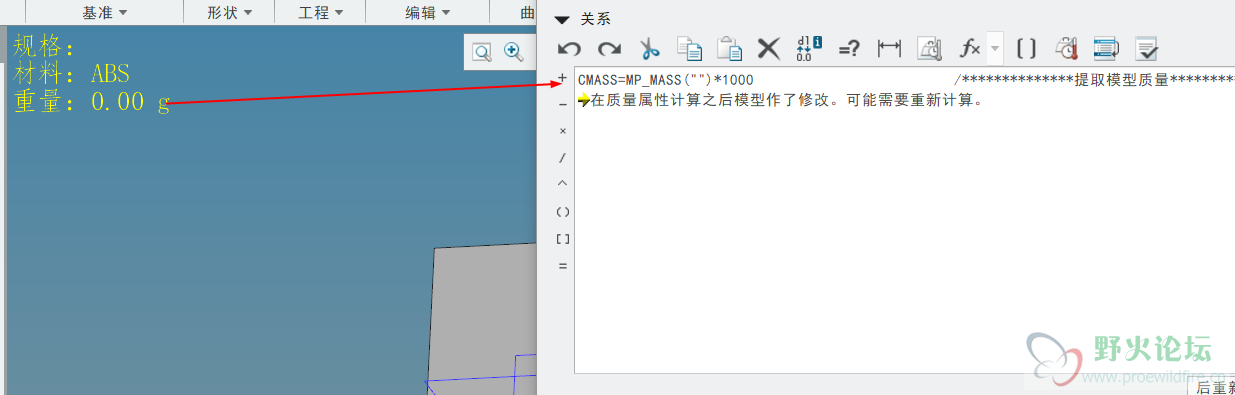Viewport: 1235px width, 395px height.
Task: Insert a function with the fx icon
Action: [970, 48]
